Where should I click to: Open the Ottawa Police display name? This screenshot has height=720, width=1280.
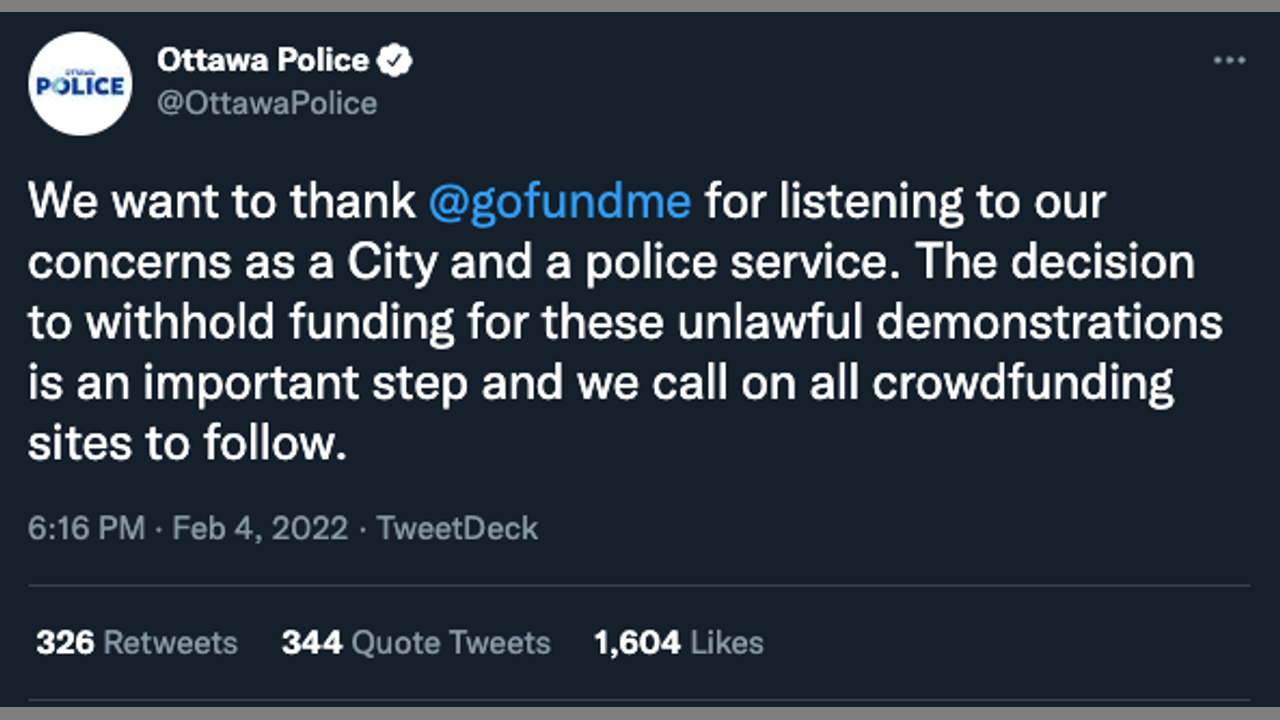tap(262, 61)
